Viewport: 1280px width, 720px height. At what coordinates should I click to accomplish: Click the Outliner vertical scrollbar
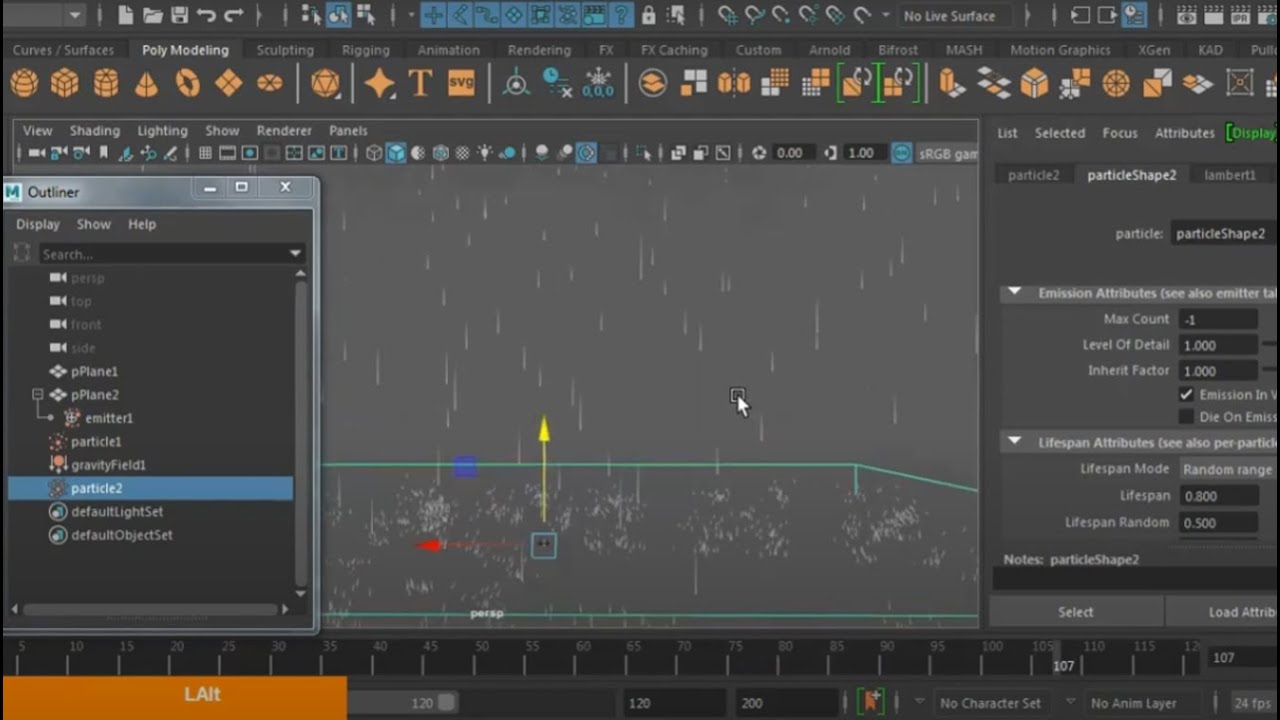coord(301,432)
